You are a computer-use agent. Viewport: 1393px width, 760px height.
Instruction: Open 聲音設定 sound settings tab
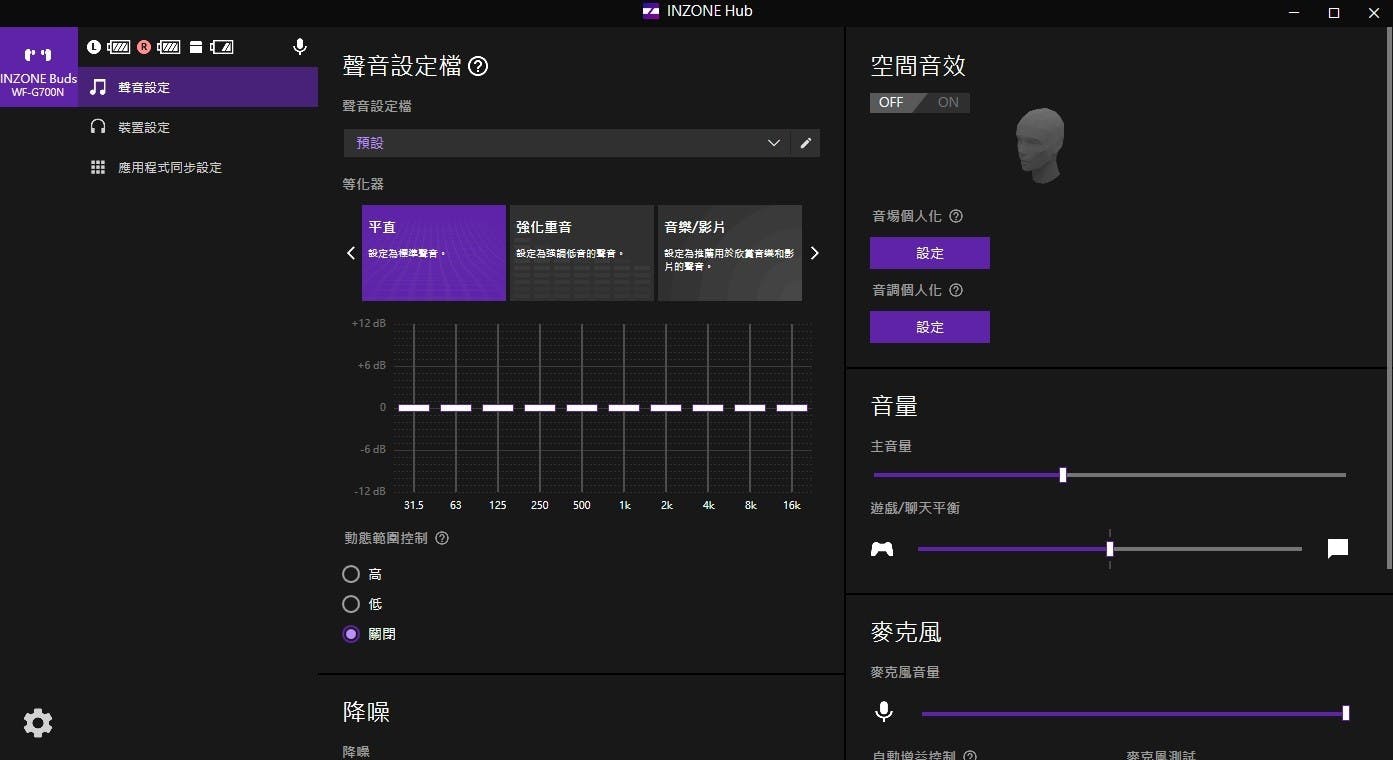pyautogui.click(x=198, y=87)
